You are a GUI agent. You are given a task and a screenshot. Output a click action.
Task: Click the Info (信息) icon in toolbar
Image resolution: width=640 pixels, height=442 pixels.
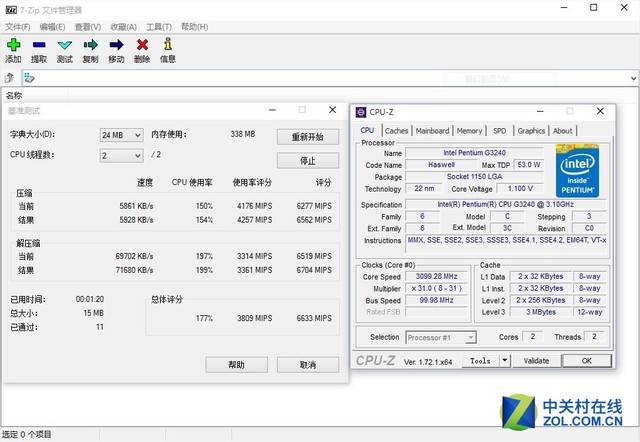click(x=168, y=44)
